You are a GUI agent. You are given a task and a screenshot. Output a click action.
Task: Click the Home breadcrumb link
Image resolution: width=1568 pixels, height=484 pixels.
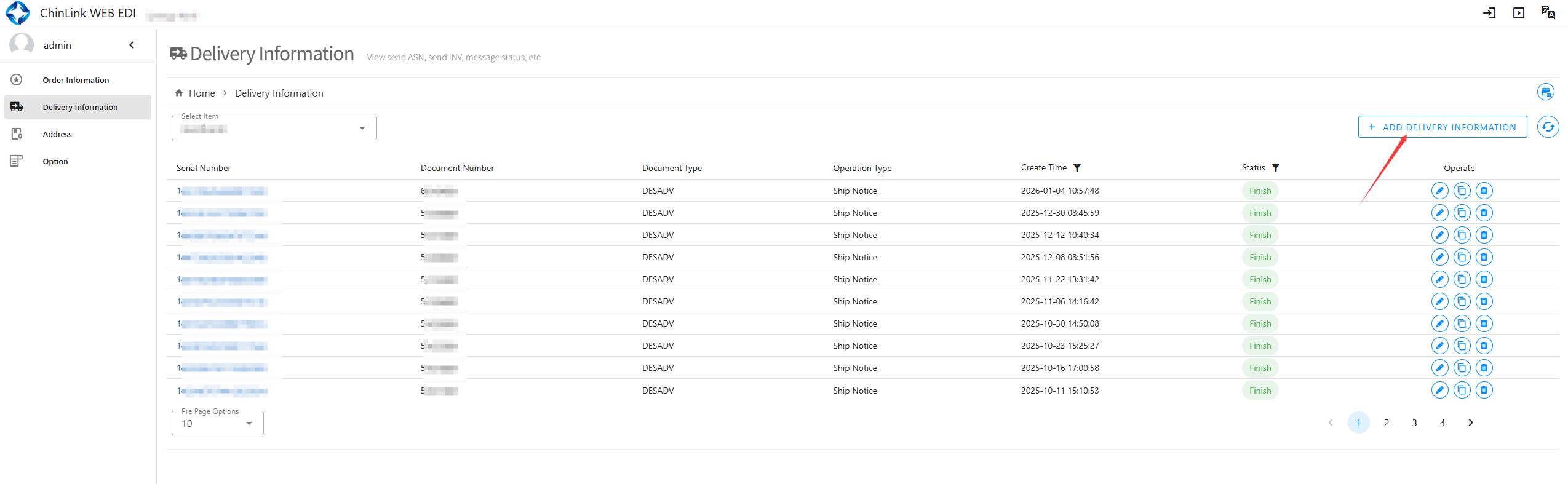click(x=201, y=93)
